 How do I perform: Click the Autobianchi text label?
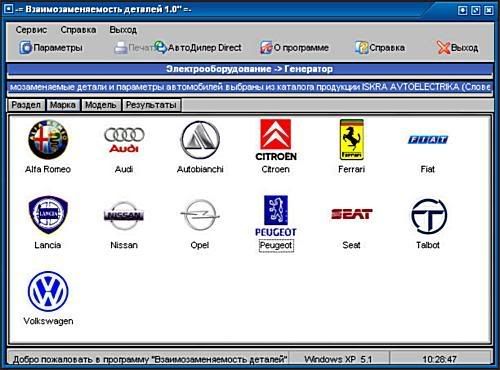[200, 169]
